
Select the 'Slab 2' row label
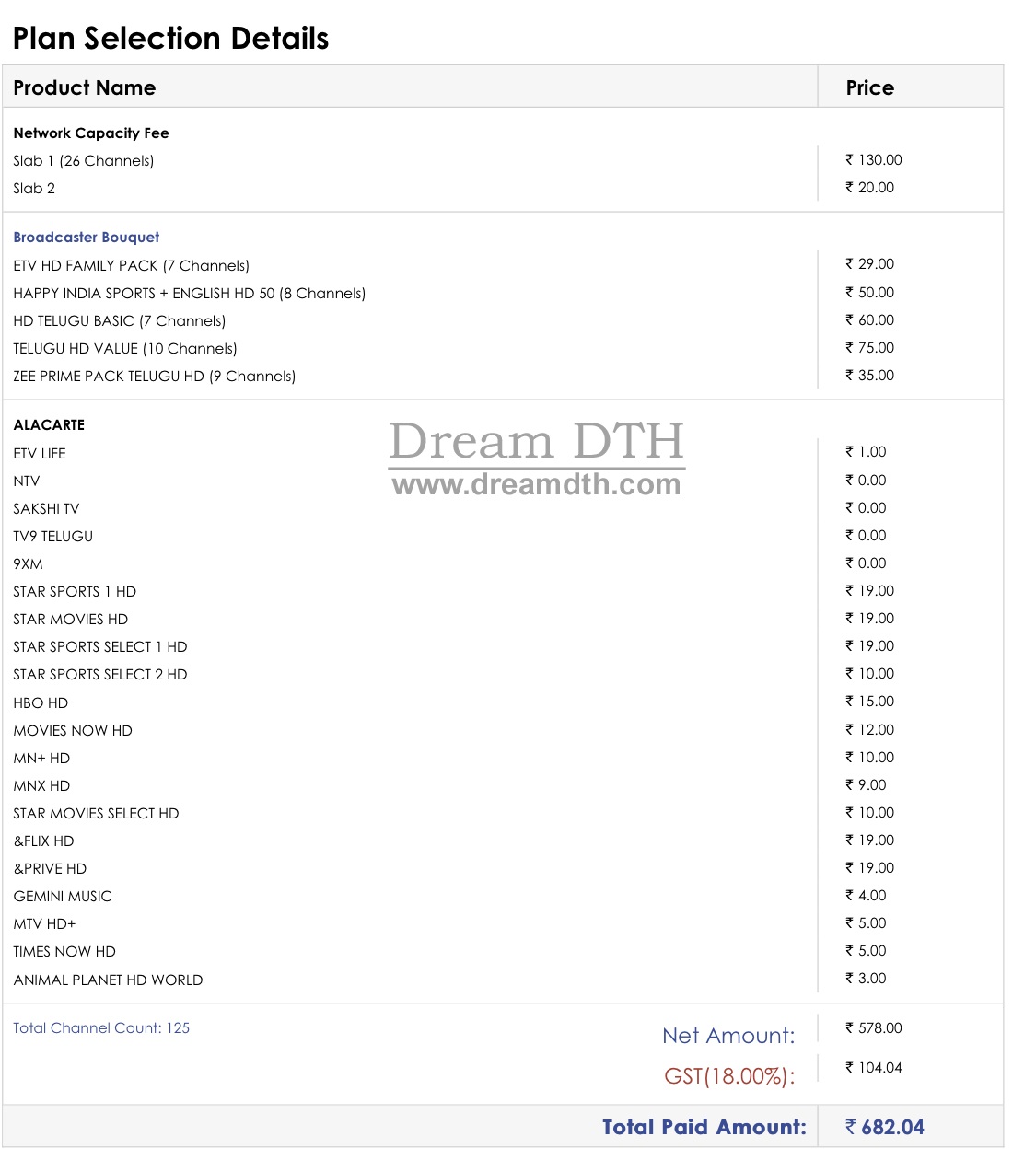click(34, 188)
